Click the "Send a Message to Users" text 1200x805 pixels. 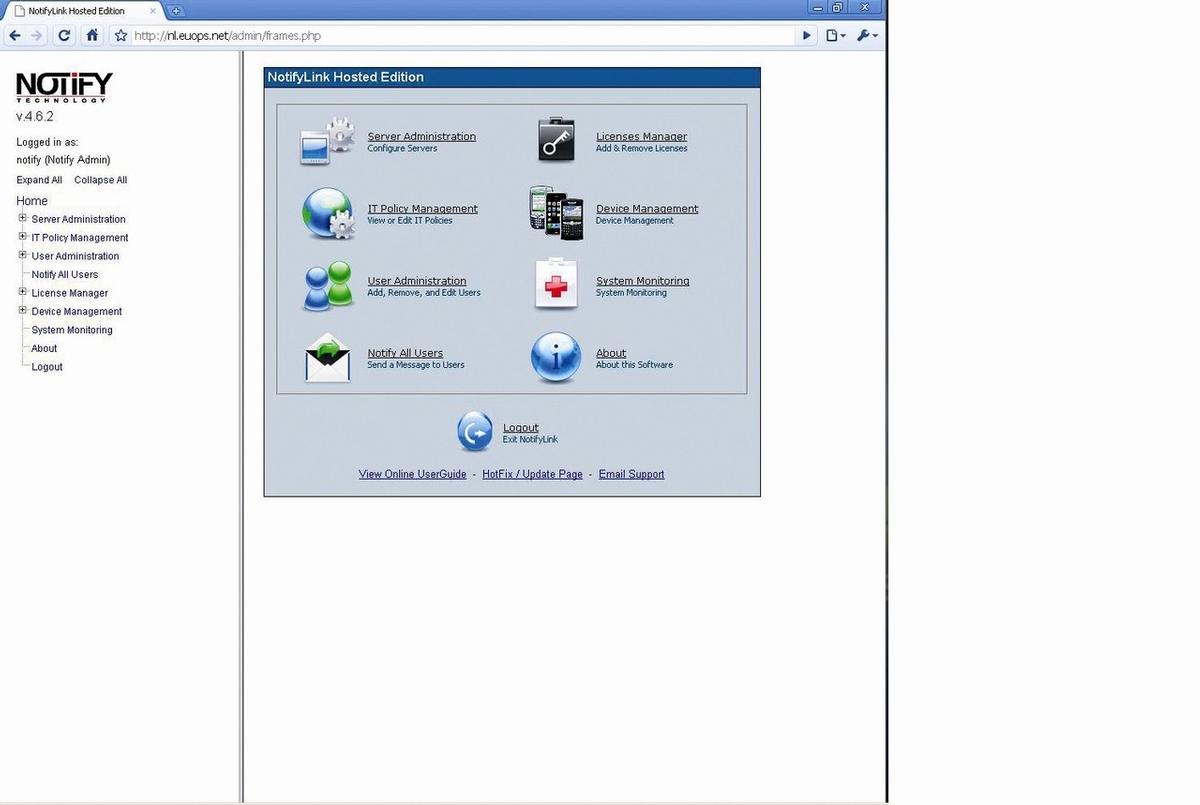416,365
